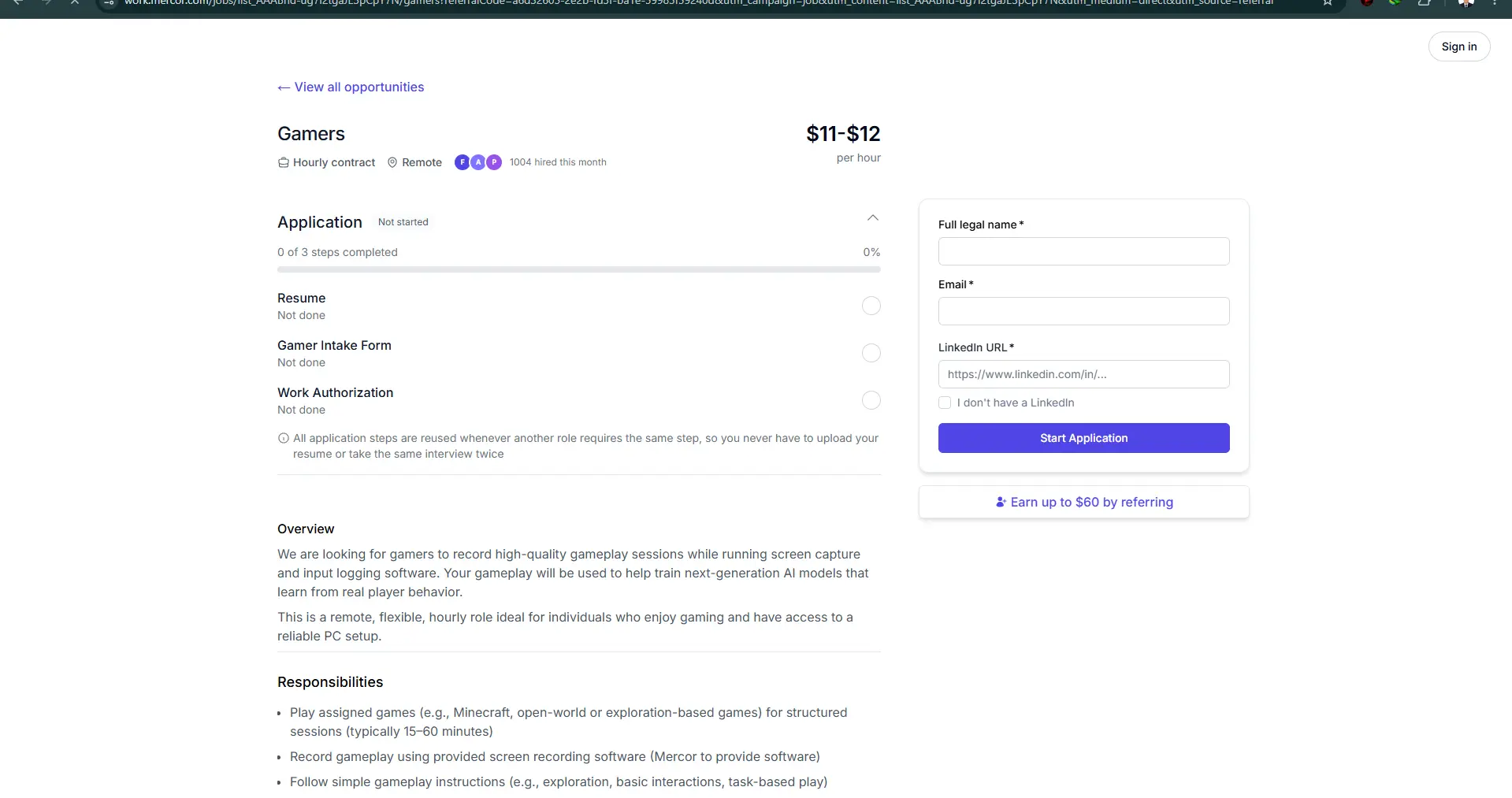
Task: Click the Overview heading
Action: (306, 529)
